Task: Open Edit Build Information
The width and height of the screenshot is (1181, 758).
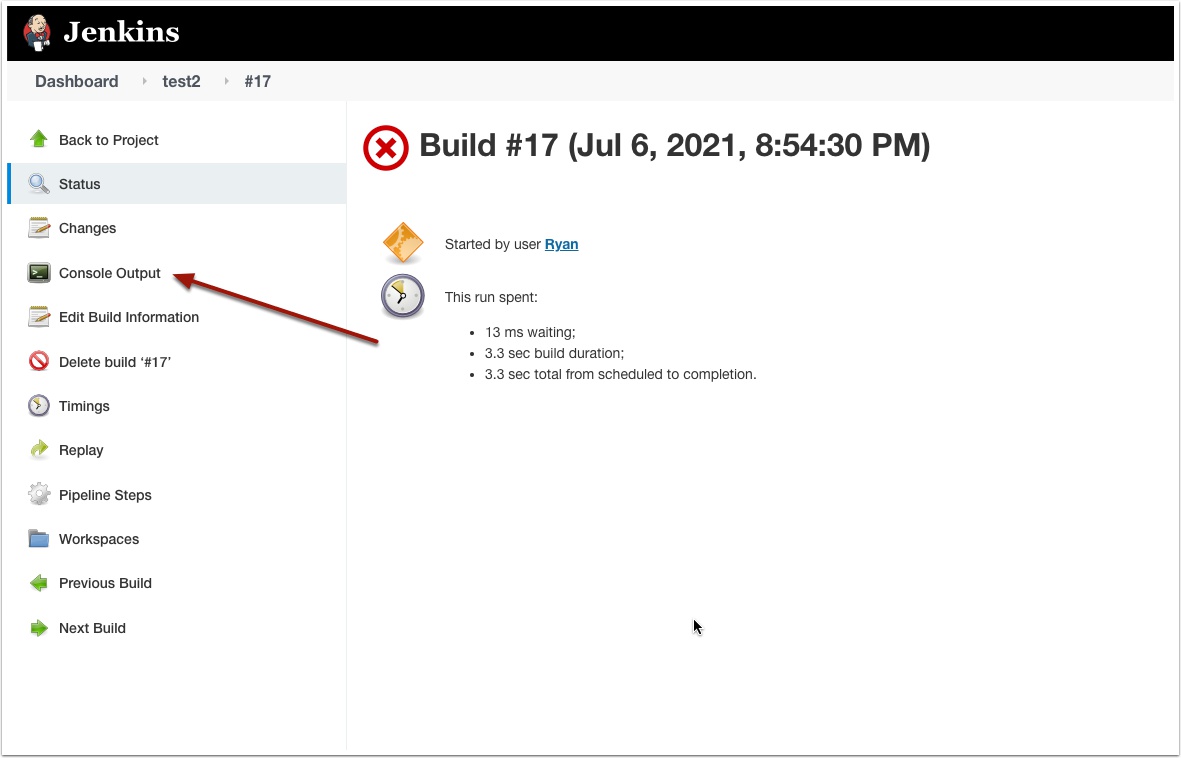Action: [129, 317]
